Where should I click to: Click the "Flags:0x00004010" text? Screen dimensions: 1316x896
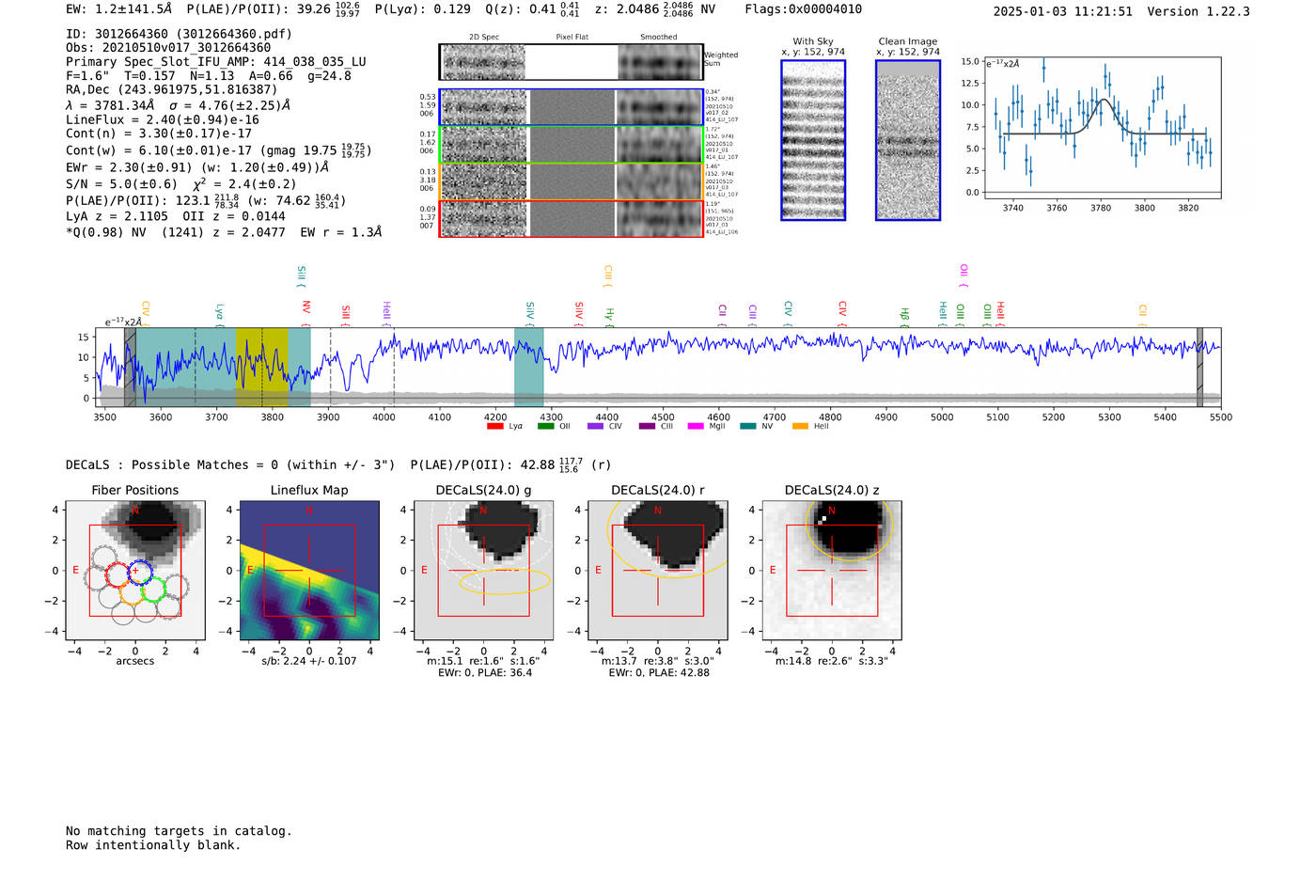click(804, 9)
